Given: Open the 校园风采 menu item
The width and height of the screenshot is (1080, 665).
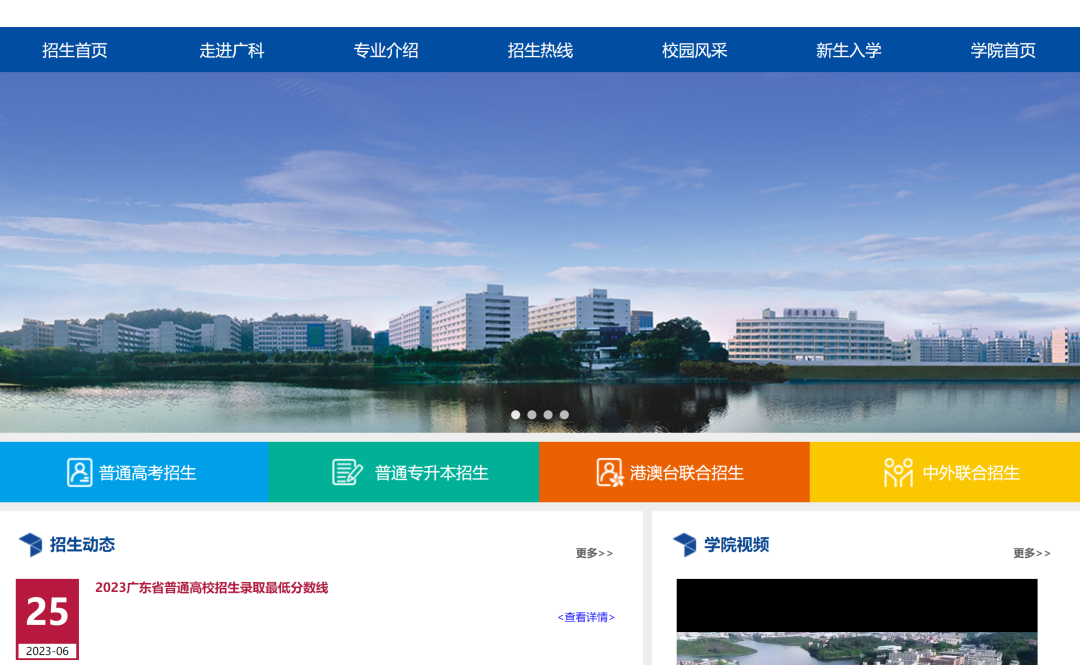Looking at the screenshot, I should pos(695,49).
